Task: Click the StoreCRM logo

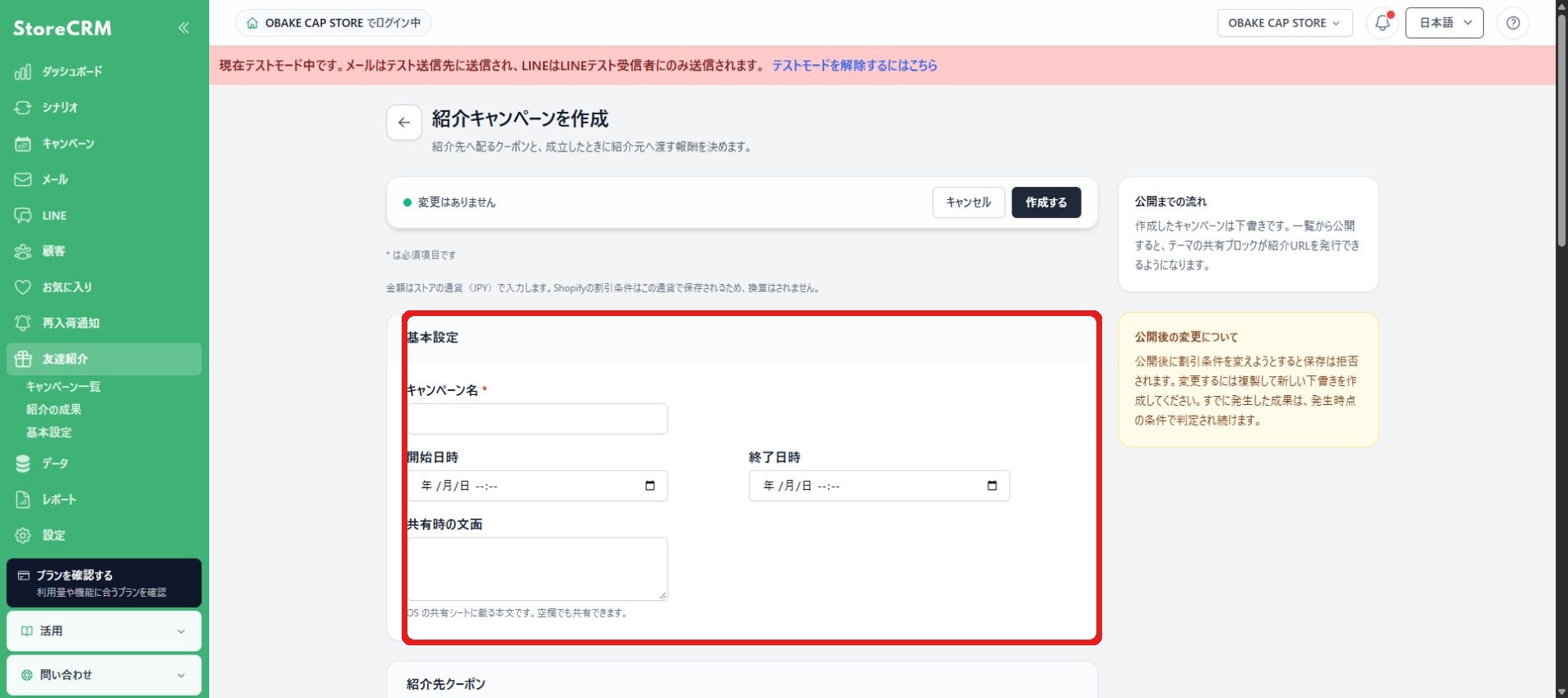Action: [x=63, y=28]
